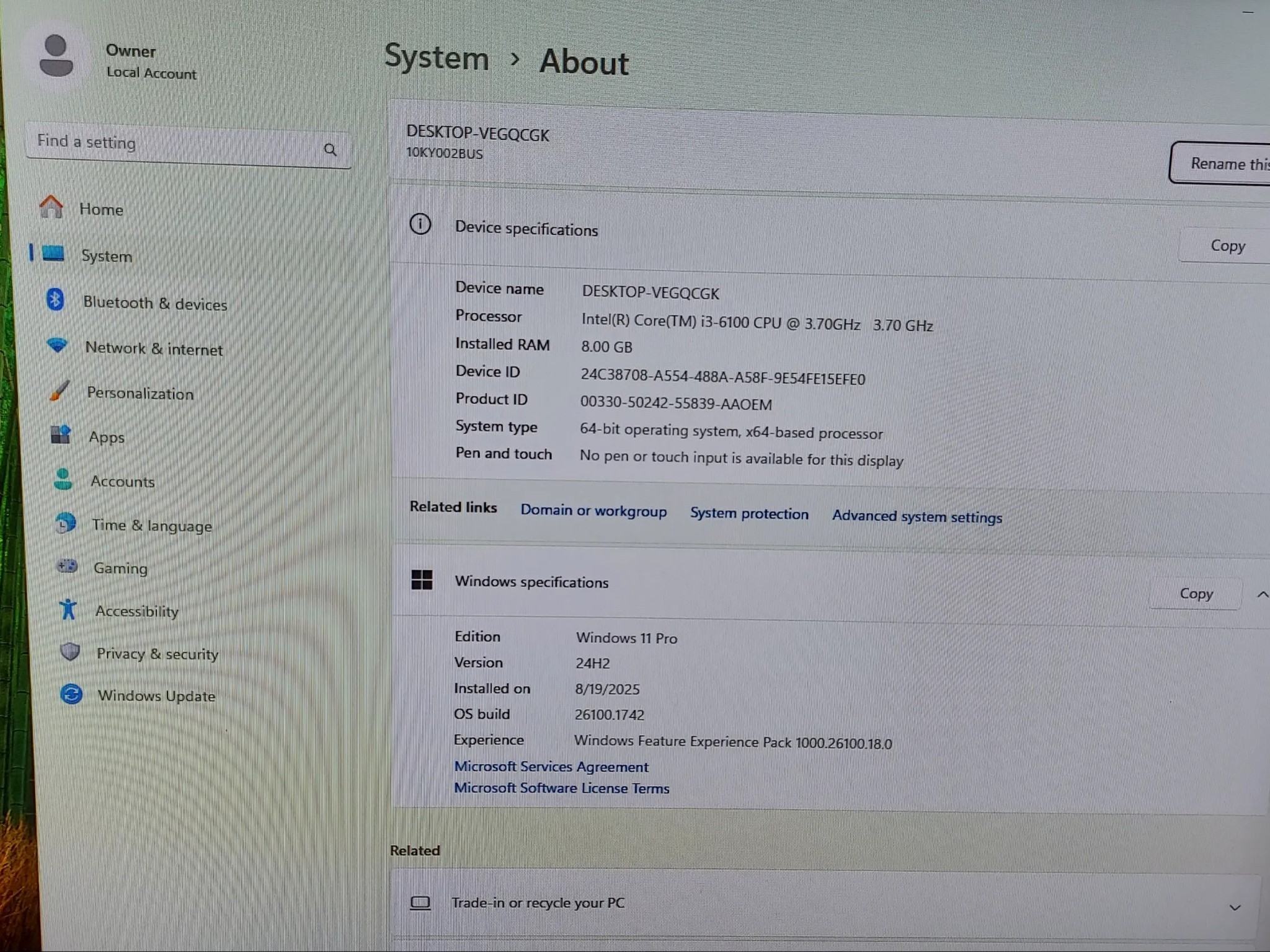This screenshot has width=1270, height=952.
Task: Click the System breadcrumb in header
Action: [x=437, y=58]
